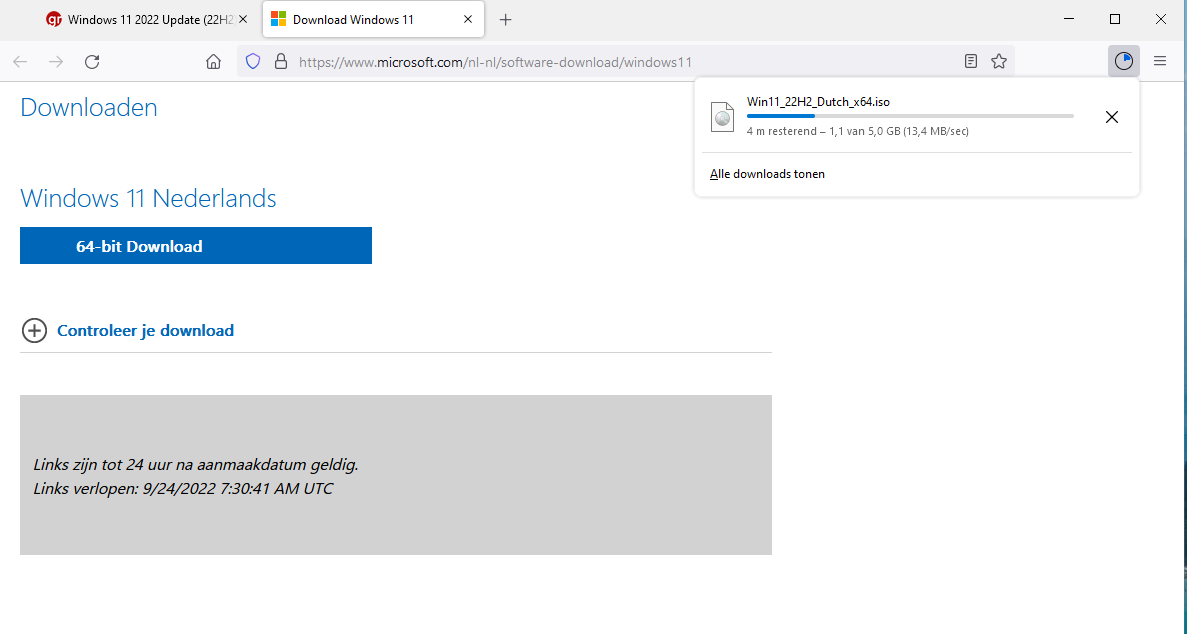Screen dimensions: 1187x634
Task: Click the 64-bit Download button
Action: pos(196,246)
